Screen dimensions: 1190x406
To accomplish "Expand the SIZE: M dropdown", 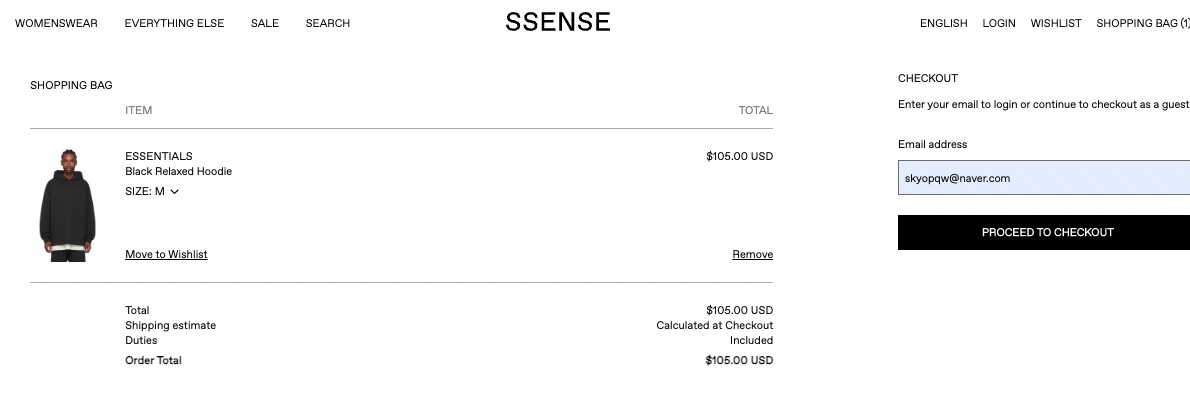I will (152, 192).
